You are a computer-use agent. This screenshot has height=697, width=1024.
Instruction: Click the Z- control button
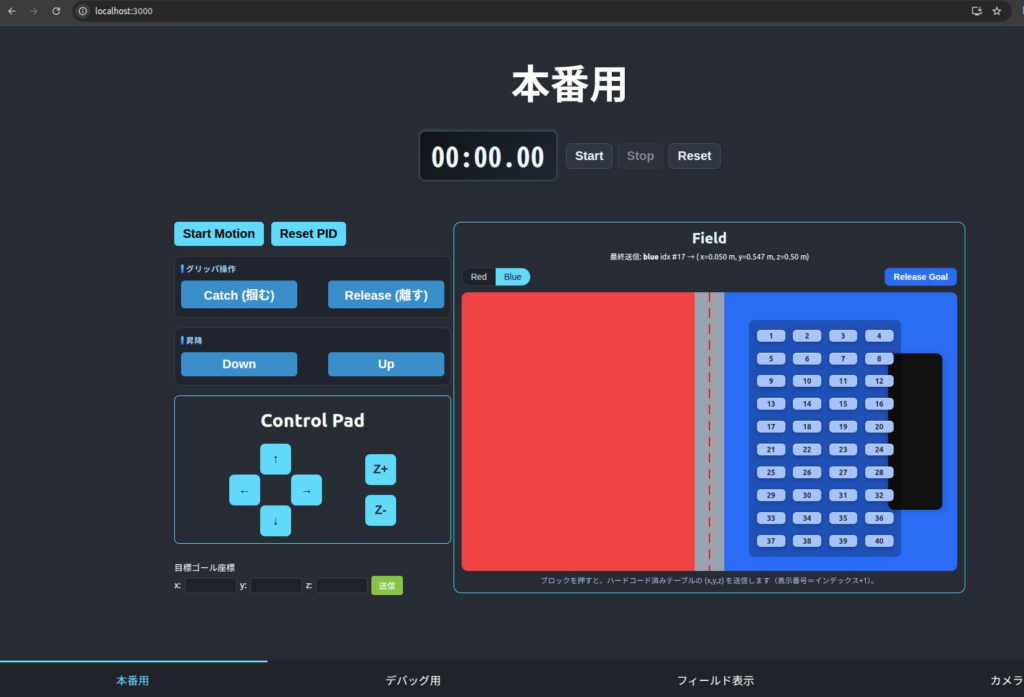point(380,510)
